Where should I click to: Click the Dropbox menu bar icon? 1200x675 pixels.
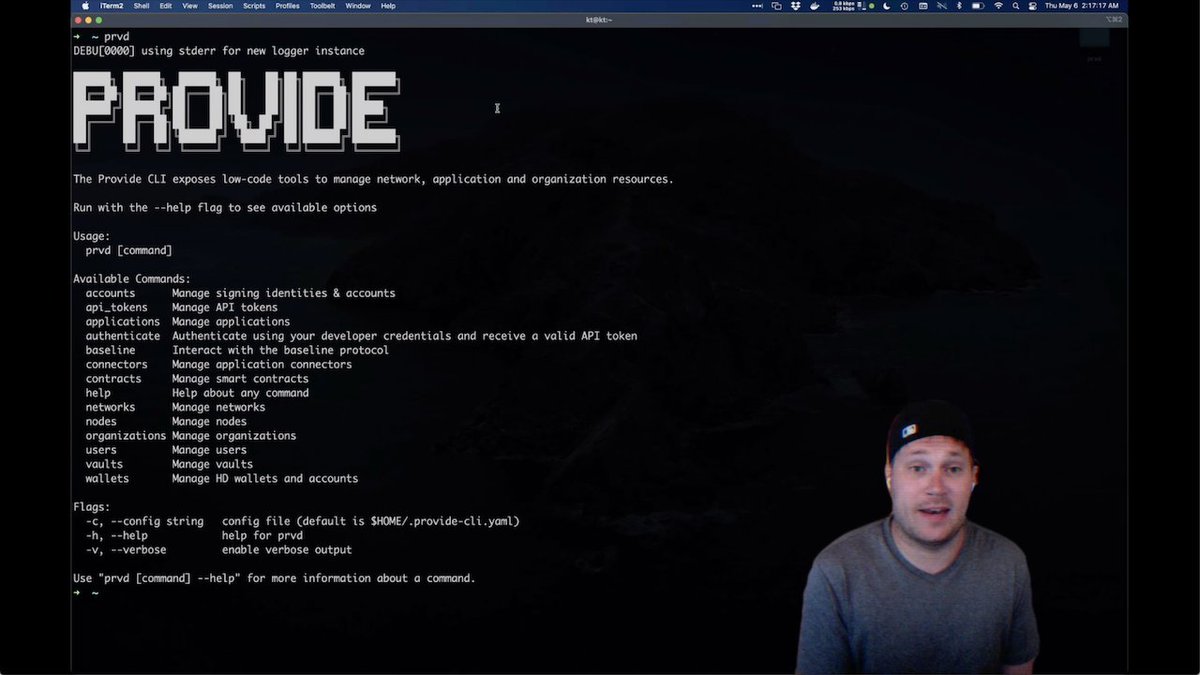796,6
